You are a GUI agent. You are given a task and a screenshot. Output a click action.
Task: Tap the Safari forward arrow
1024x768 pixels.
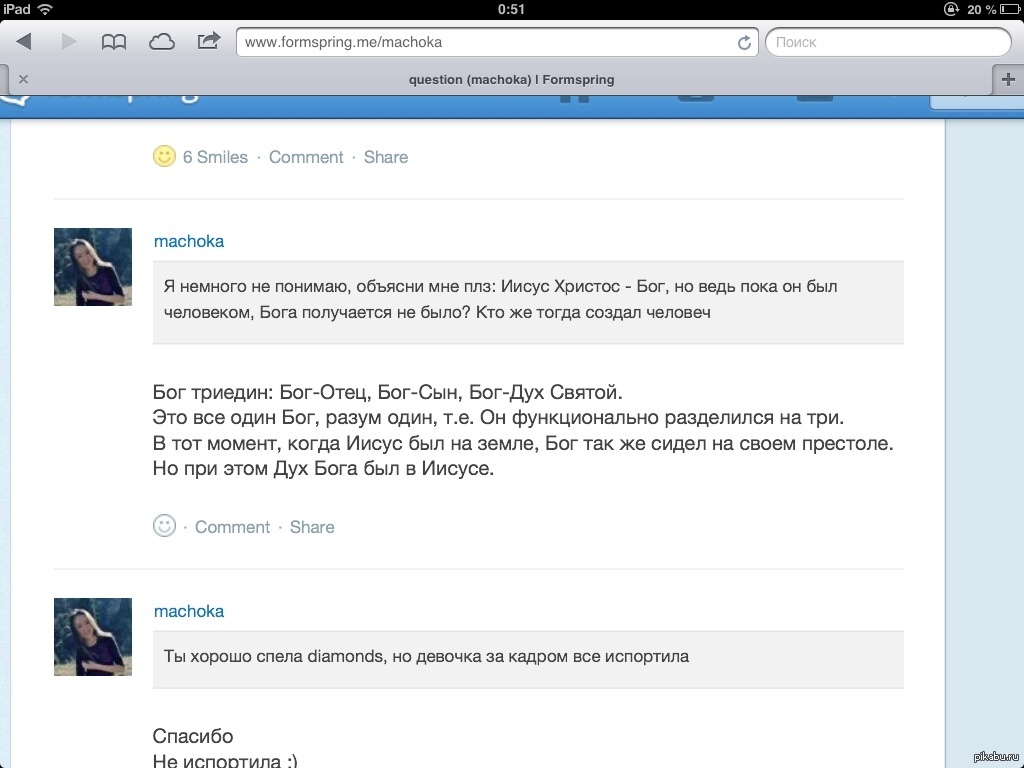click(69, 42)
